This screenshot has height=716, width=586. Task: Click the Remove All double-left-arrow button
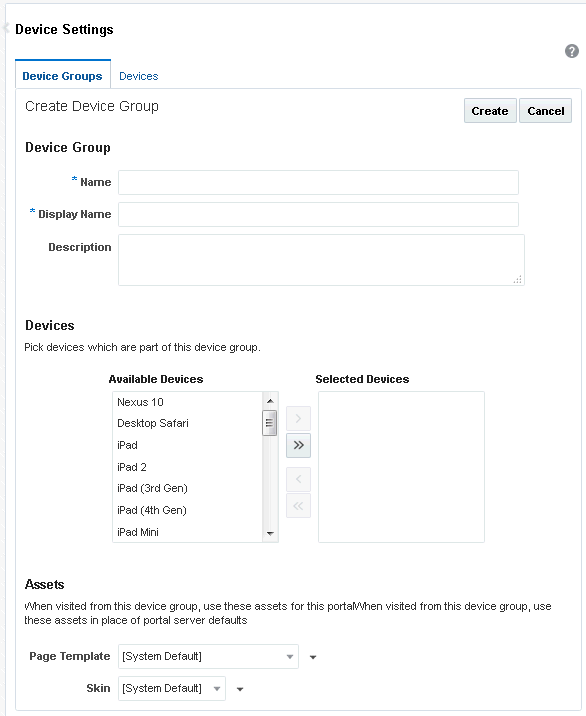pos(298,505)
